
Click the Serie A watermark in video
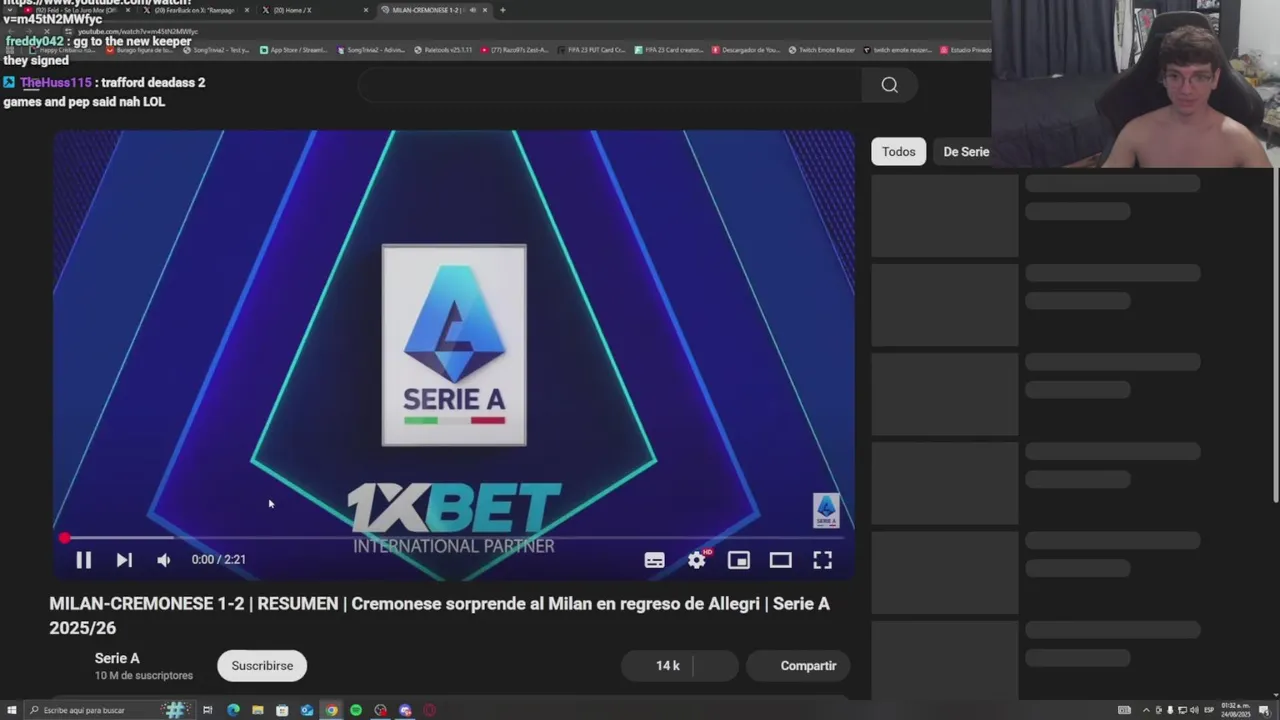[x=826, y=510]
